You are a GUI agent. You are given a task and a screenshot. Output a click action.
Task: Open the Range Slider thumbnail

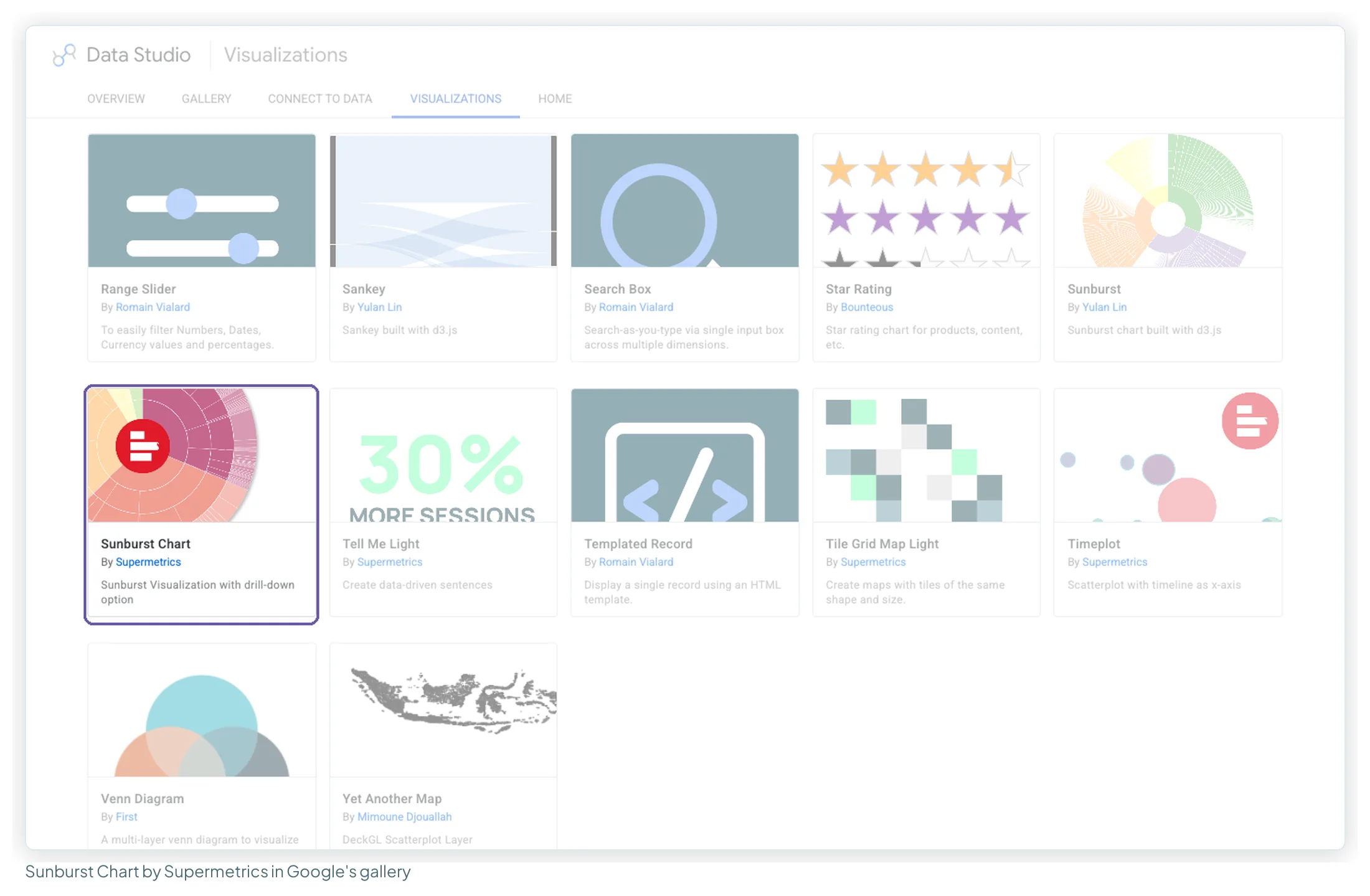202,200
